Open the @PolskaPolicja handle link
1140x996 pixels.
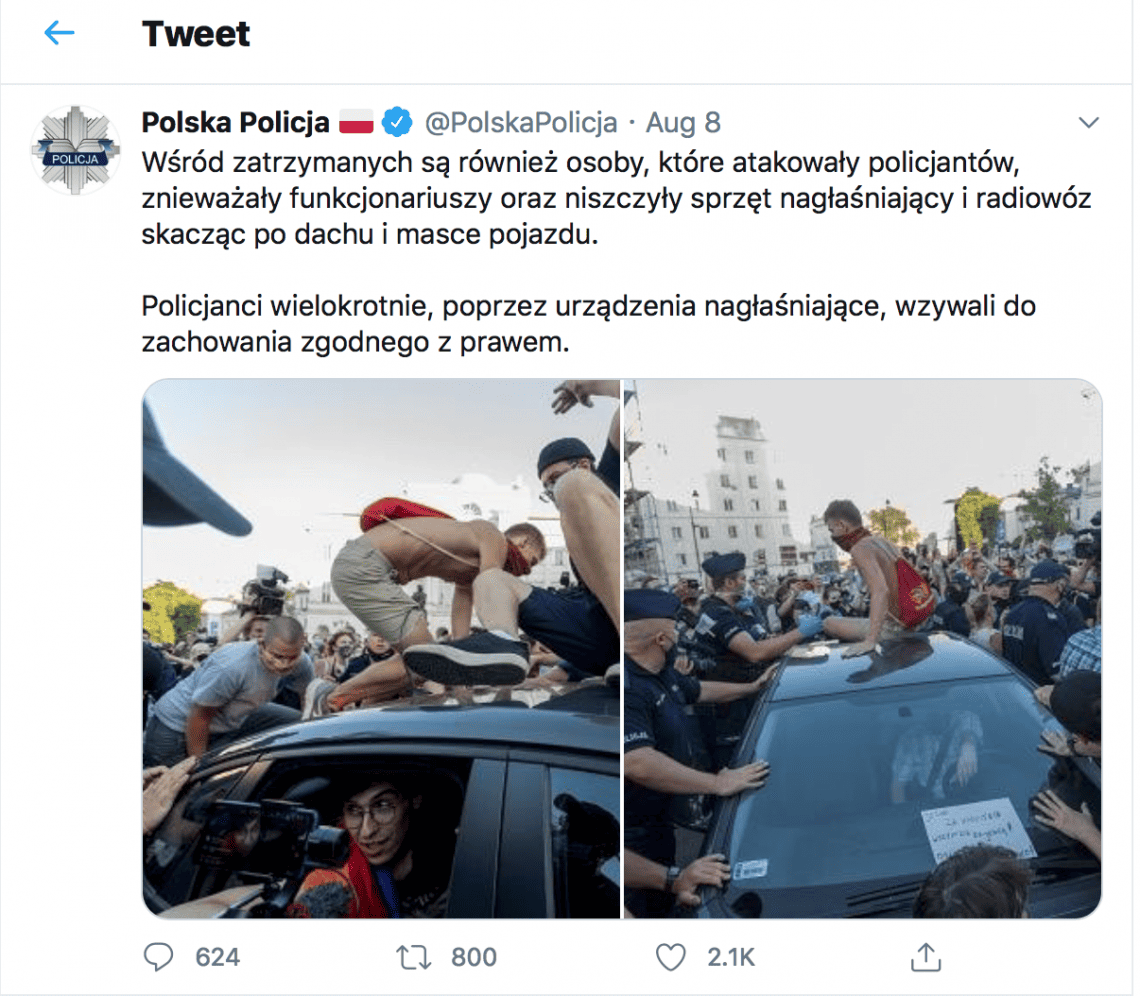(x=521, y=122)
